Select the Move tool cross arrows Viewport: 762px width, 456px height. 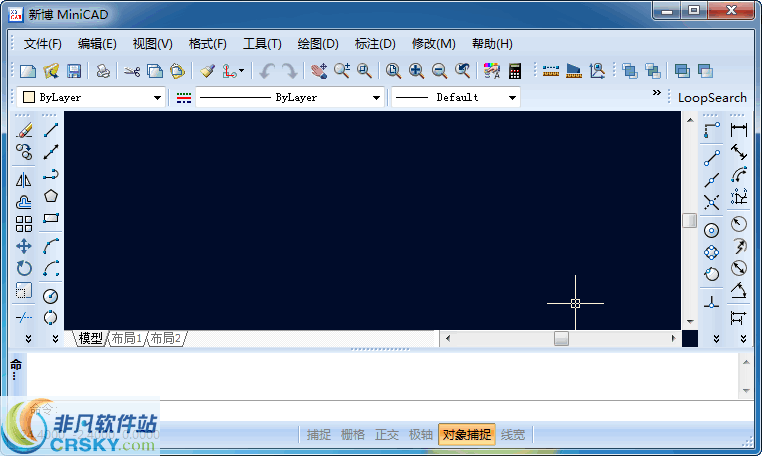click(x=24, y=246)
